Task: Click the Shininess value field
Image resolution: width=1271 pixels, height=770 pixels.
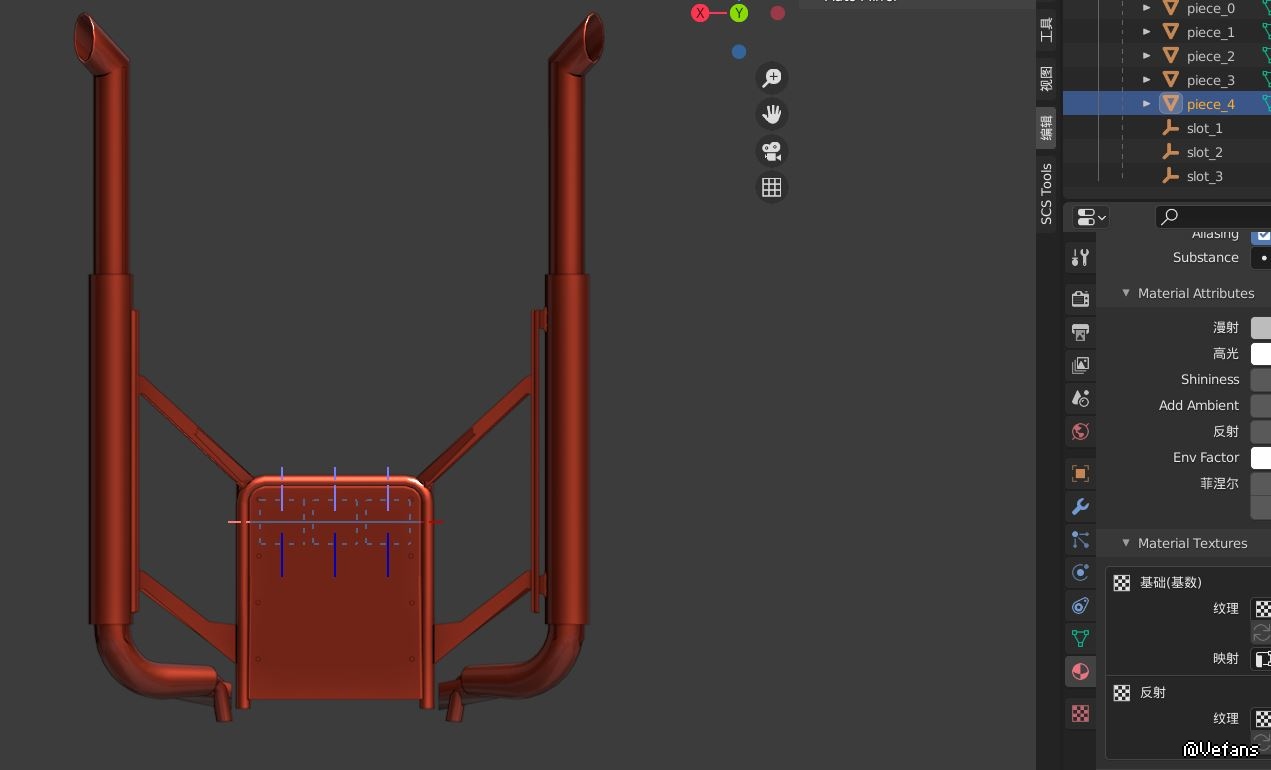Action: pyautogui.click(x=1261, y=380)
